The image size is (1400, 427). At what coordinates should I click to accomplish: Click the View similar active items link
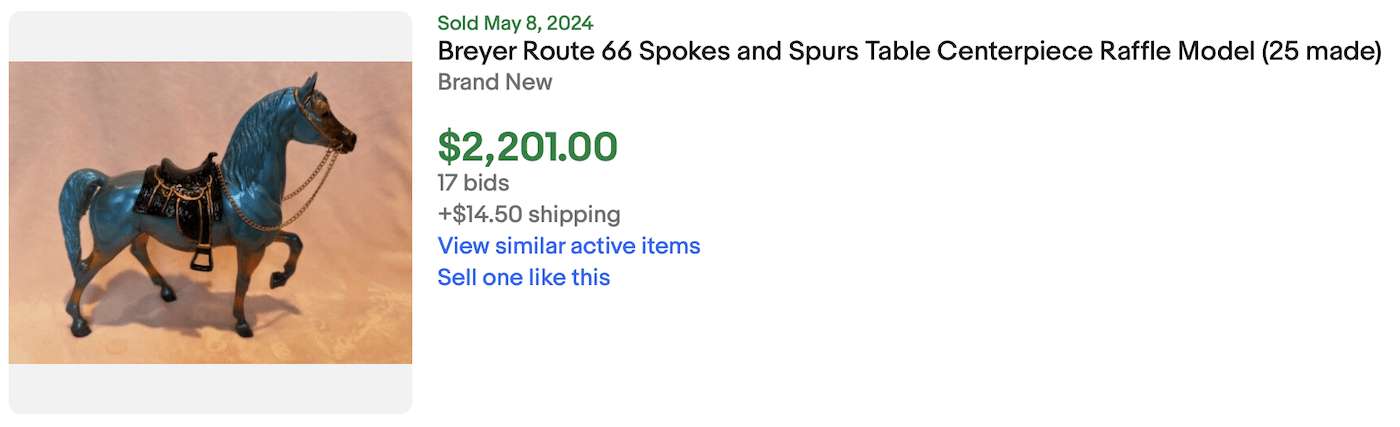(x=568, y=246)
